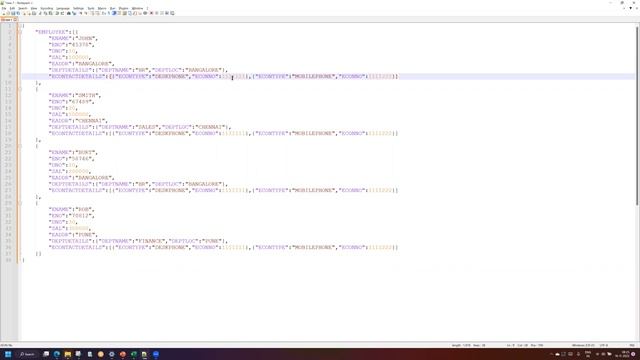
Task: Click the Save All toolbar icon
Action: pyautogui.click(x=18, y=13)
